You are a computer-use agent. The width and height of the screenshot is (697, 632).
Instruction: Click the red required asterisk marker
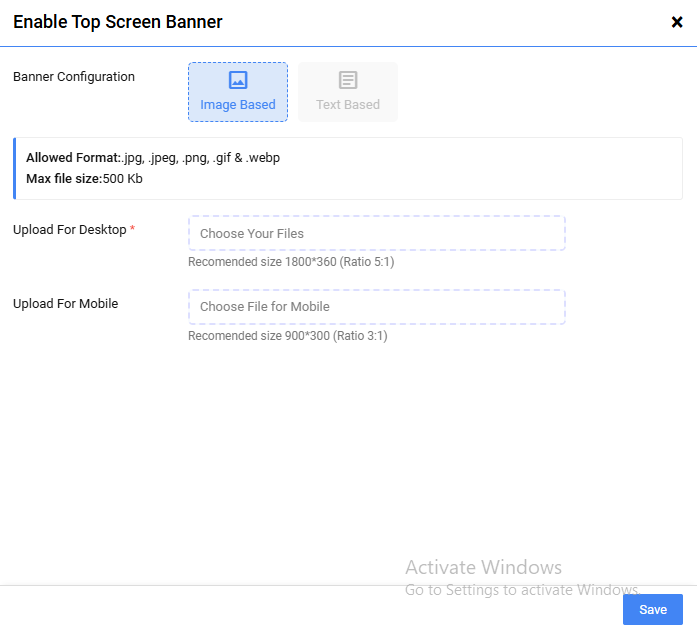point(133,229)
